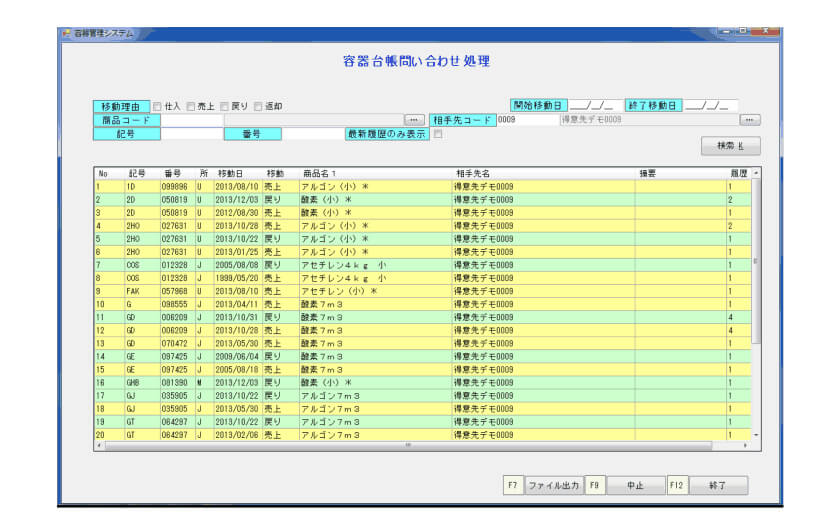Click the application icon in the title bar
This screenshot has width=840, height=520.
coord(67,33)
